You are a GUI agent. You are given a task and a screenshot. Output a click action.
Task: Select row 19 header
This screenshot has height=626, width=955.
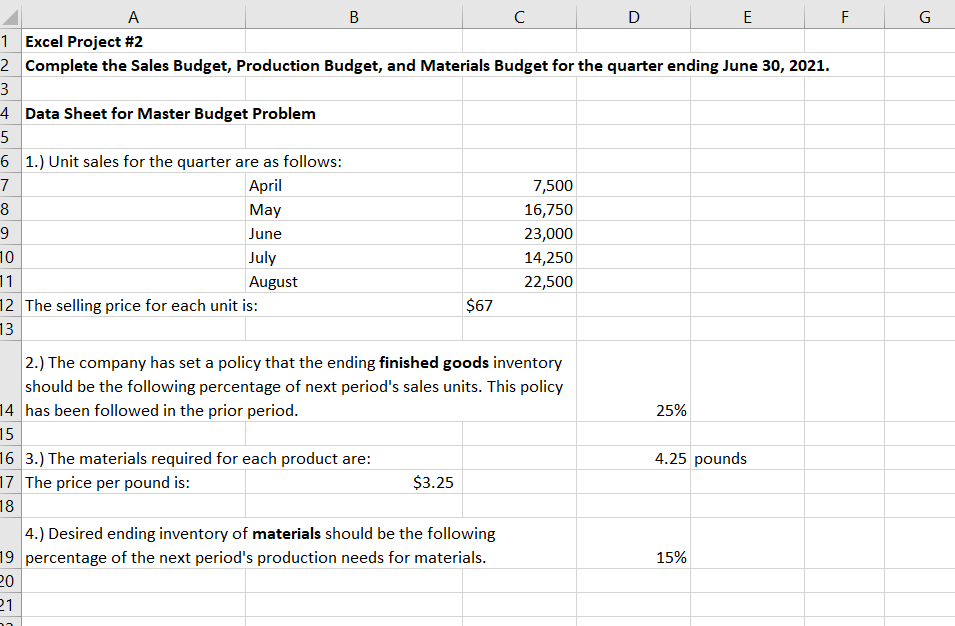tap(10, 543)
